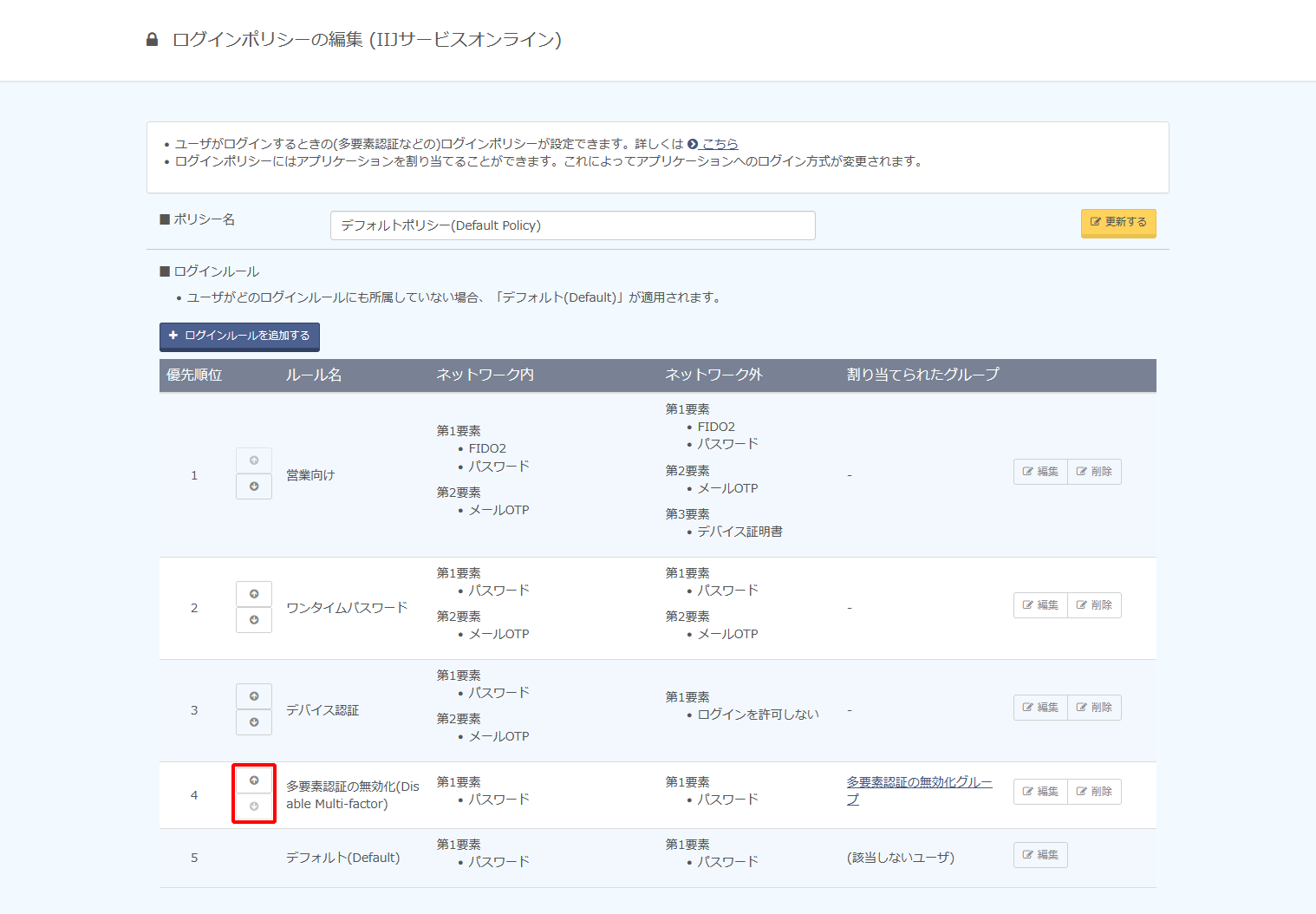Move the ワンタイムパスワード rule up in priority
Viewport: 1316px width, 914px height.
click(x=254, y=594)
